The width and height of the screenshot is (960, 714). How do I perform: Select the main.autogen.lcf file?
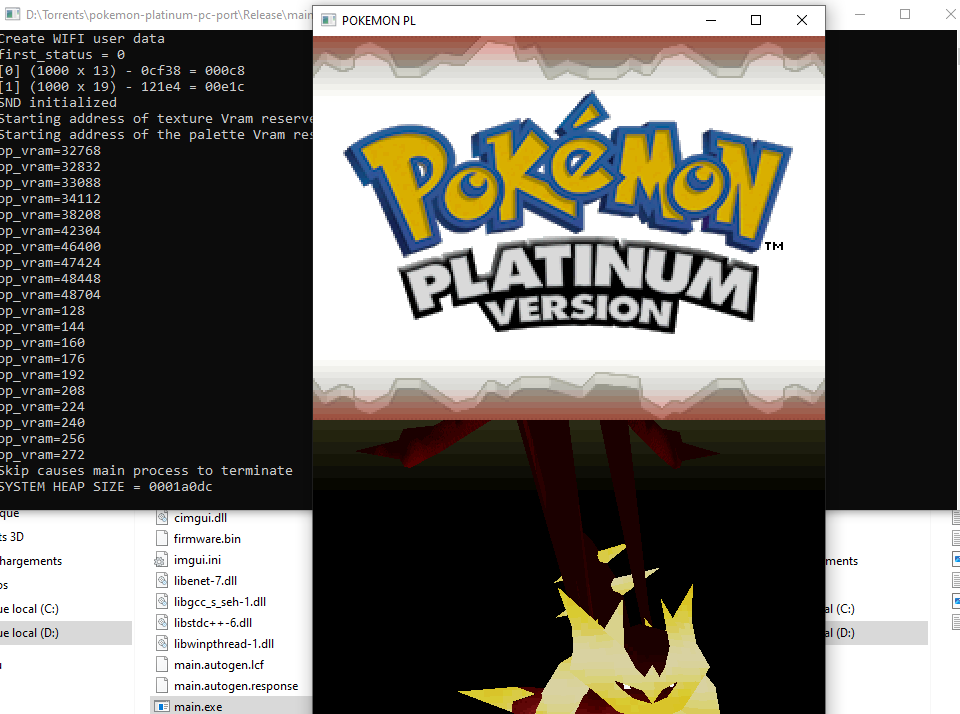pyautogui.click(x=219, y=664)
